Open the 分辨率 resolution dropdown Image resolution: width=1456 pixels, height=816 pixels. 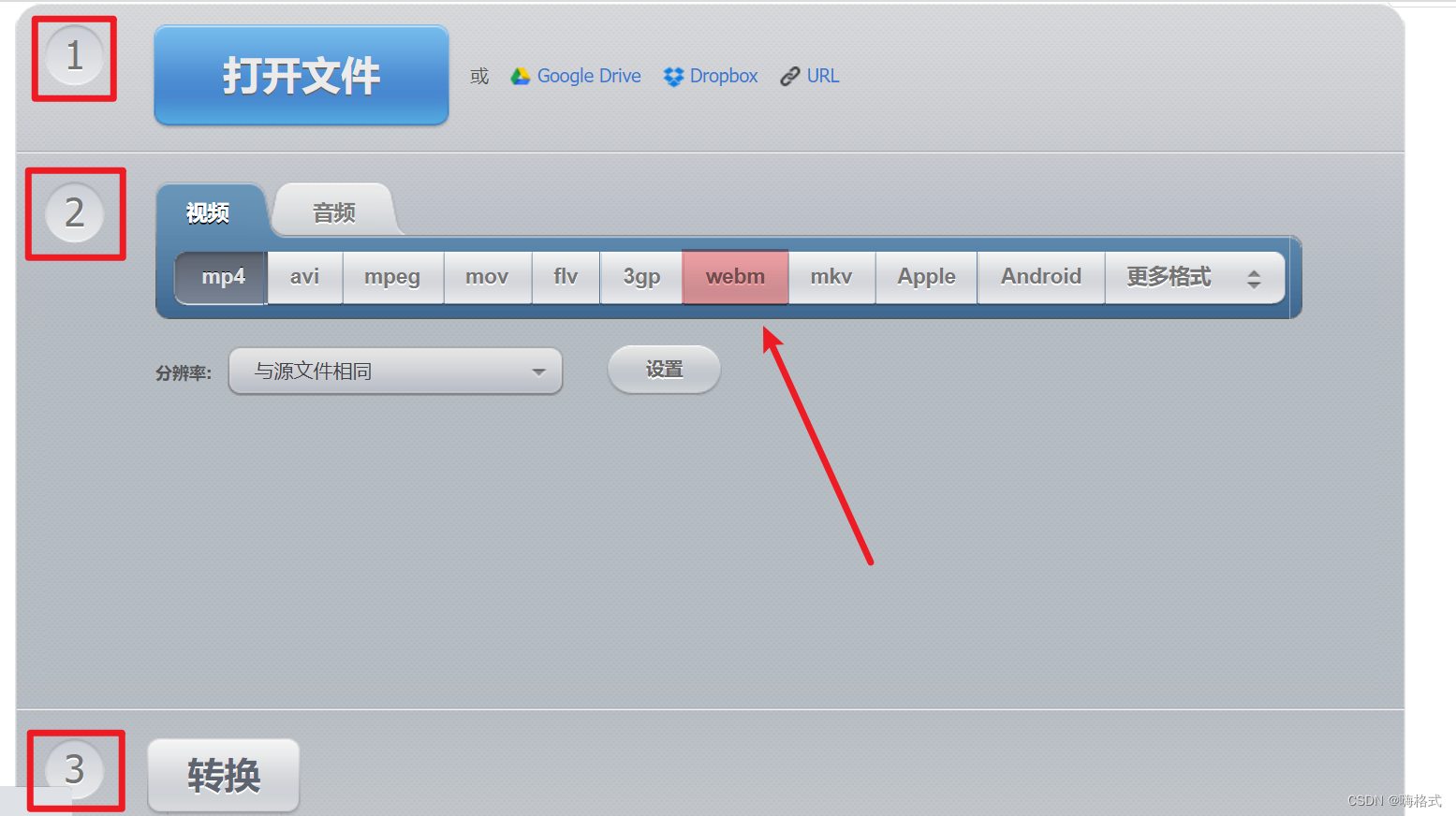coord(394,371)
